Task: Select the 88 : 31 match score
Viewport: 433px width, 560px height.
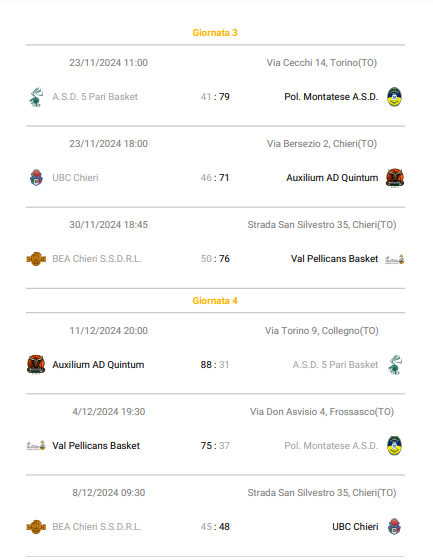Action: [215, 365]
